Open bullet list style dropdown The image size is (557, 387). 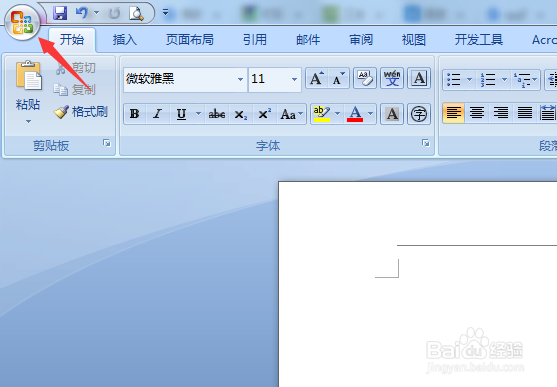[469, 79]
